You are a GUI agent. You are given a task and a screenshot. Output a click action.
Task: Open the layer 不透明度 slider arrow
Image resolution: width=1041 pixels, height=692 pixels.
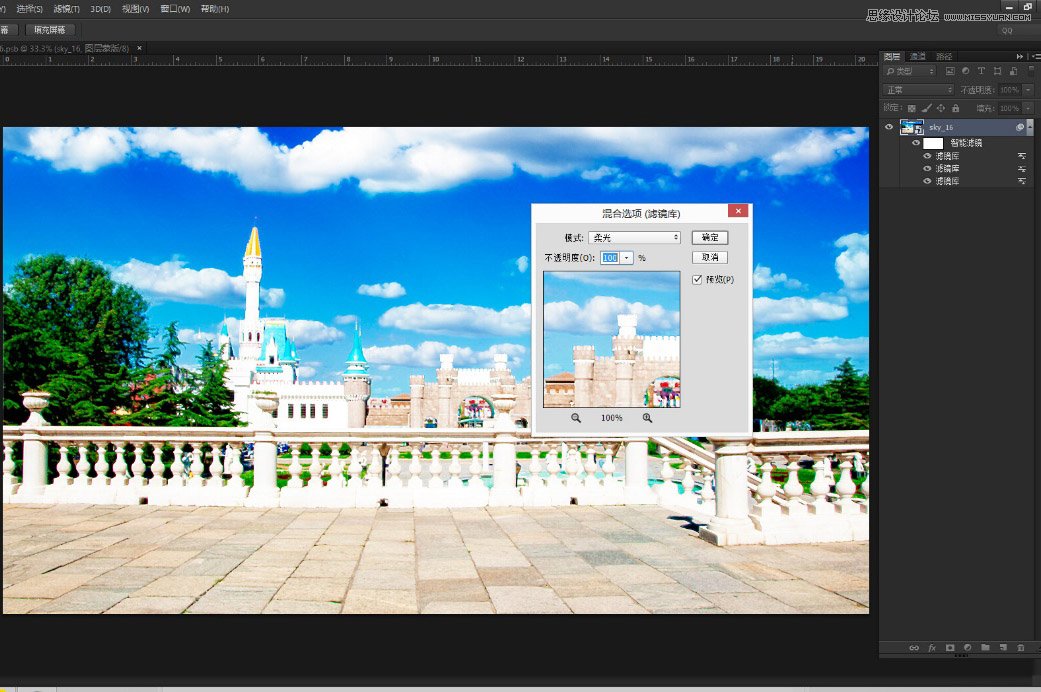pyautogui.click(x=1028, y=90)
